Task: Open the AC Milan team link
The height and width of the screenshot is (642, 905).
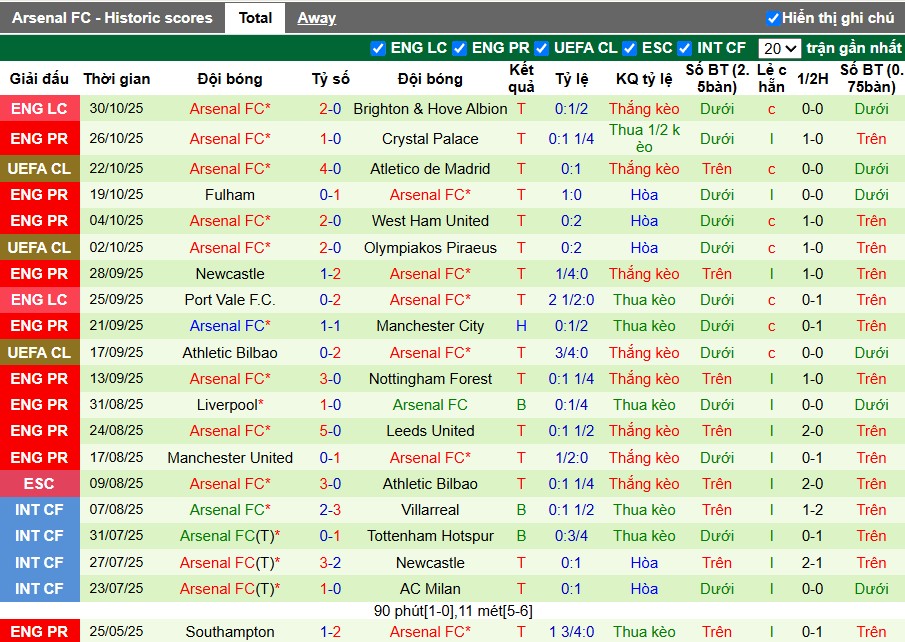Action: pyautogui.click(x=430, y=589)
